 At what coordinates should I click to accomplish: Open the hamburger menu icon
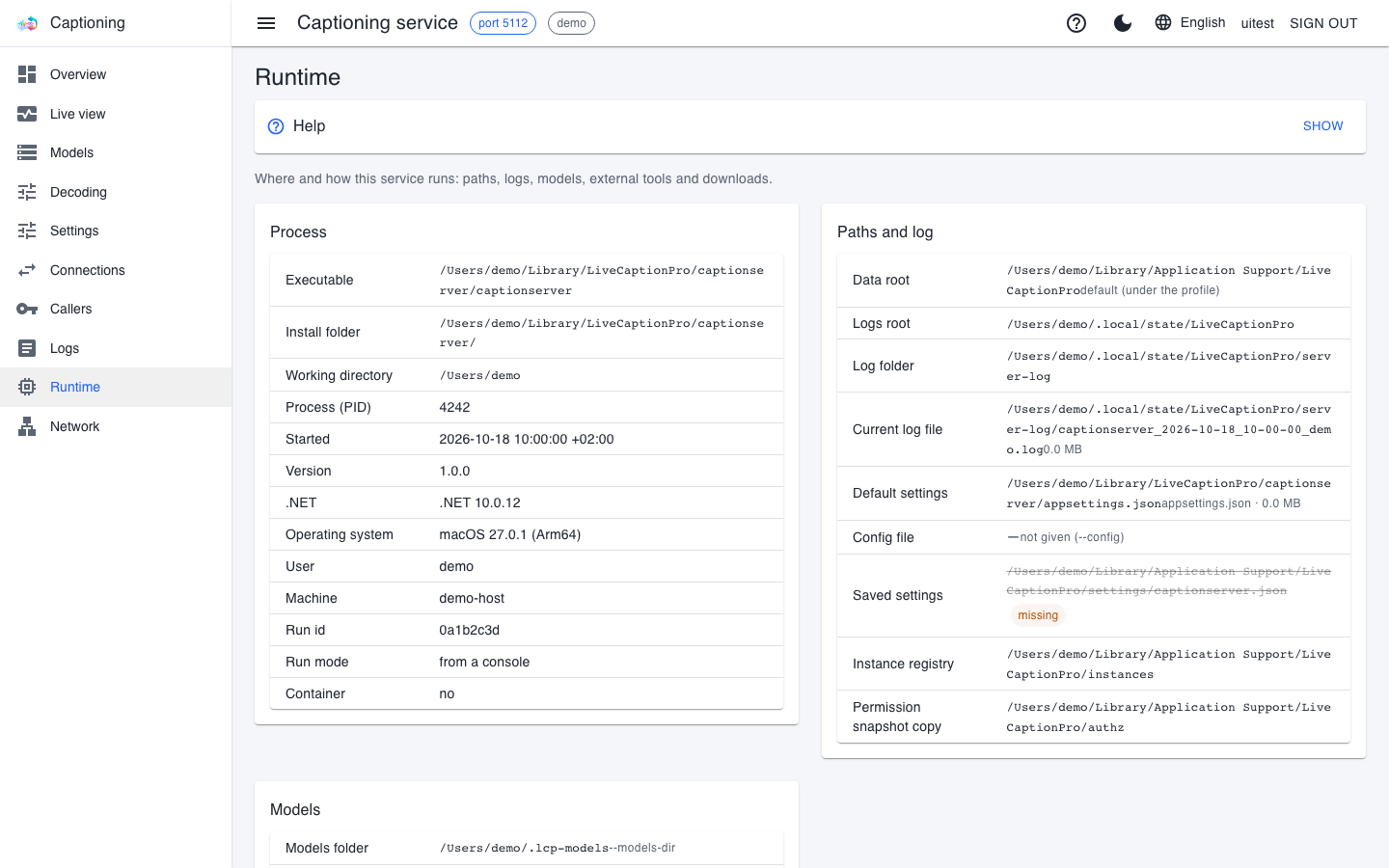pyautogui.click(x=266, y=23)
